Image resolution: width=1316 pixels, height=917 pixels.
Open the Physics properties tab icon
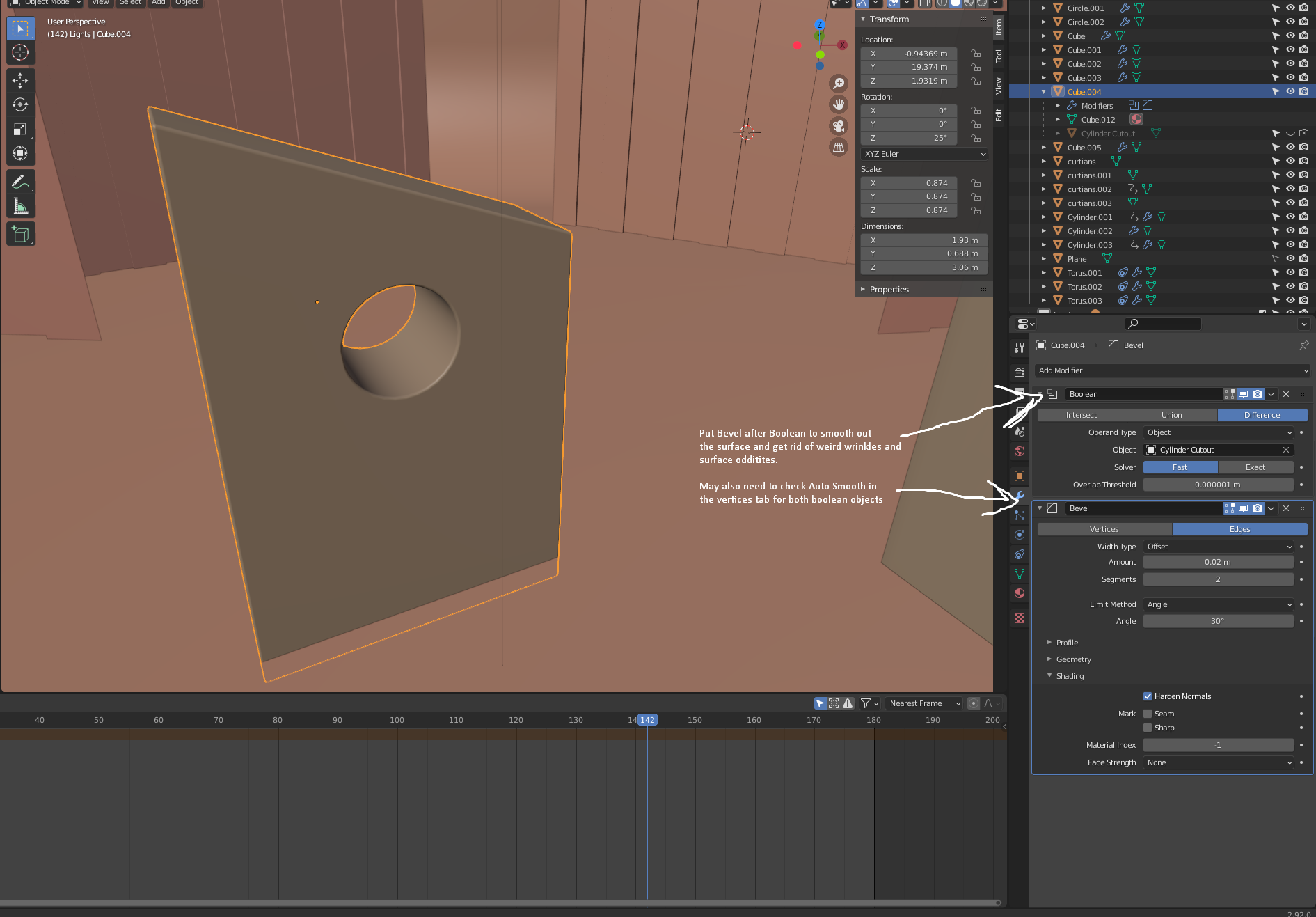(1020, 535)
